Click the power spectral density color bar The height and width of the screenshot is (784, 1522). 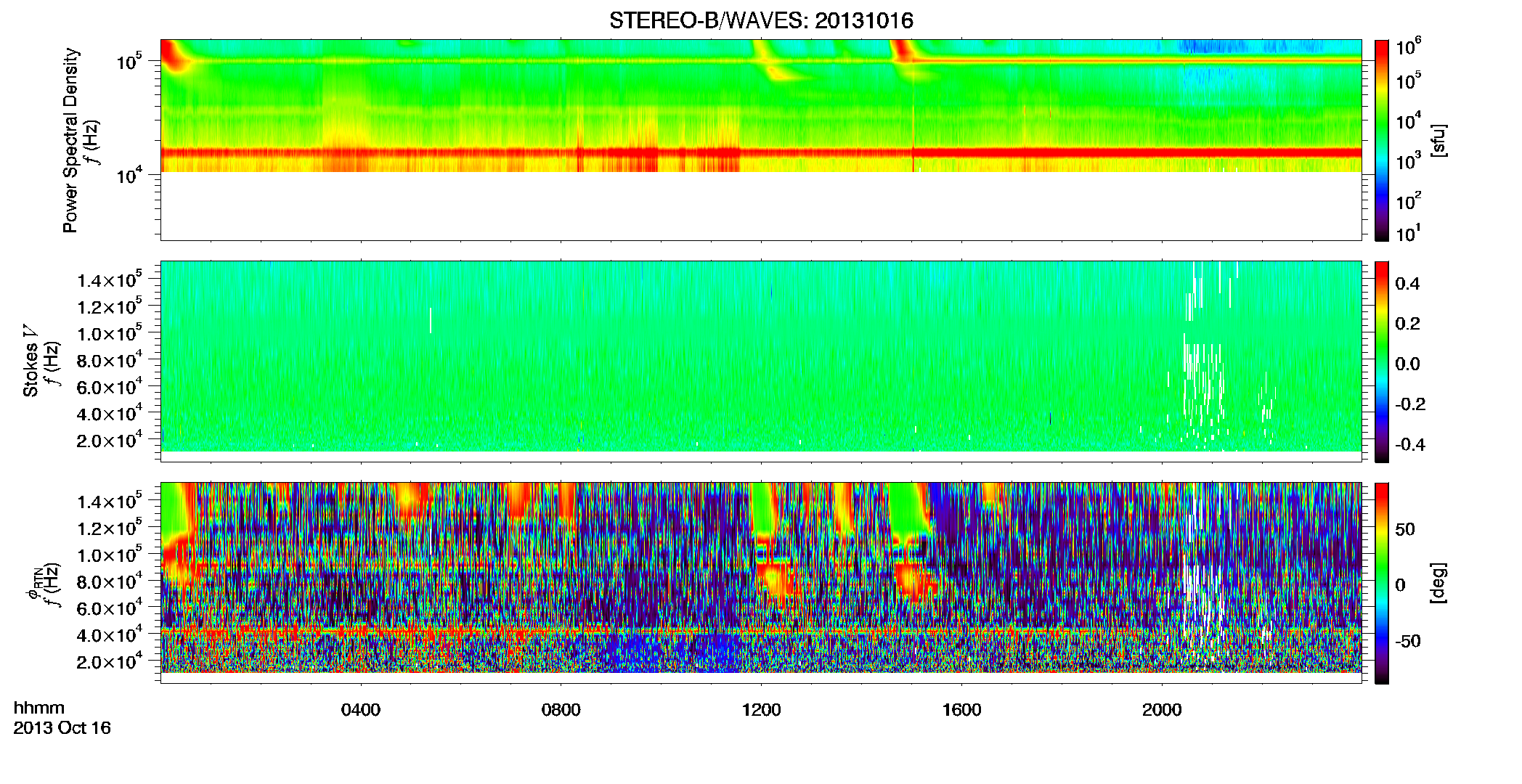pos(1382,140)
